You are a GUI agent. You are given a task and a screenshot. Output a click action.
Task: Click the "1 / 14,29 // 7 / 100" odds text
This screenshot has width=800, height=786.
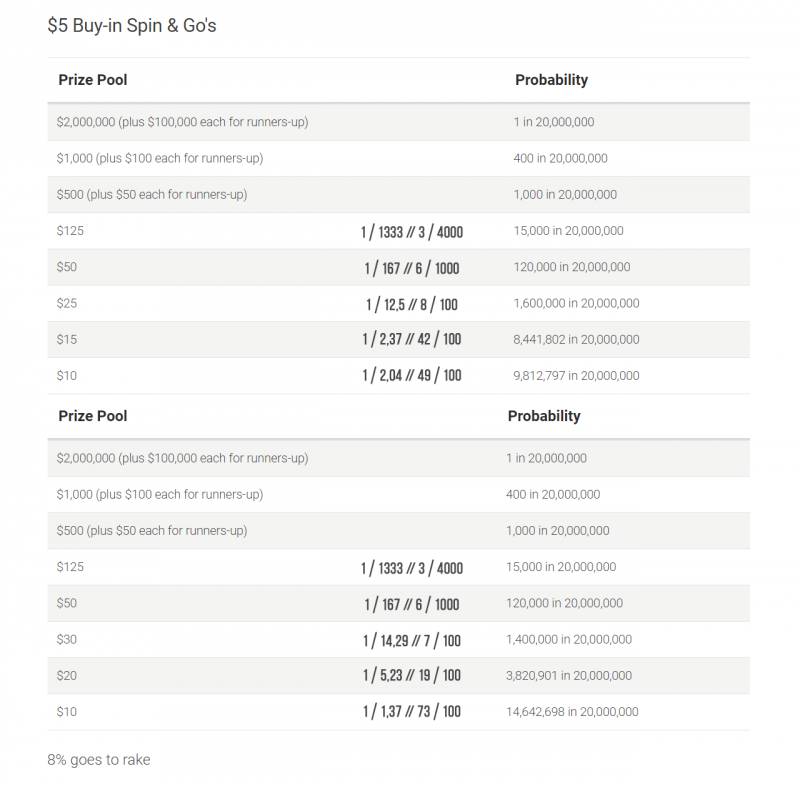point(412,640)
